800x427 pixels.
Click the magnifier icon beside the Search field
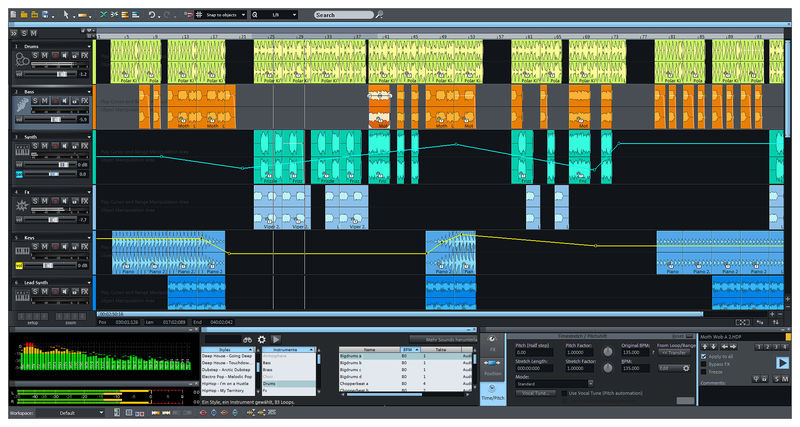(380, 15)
